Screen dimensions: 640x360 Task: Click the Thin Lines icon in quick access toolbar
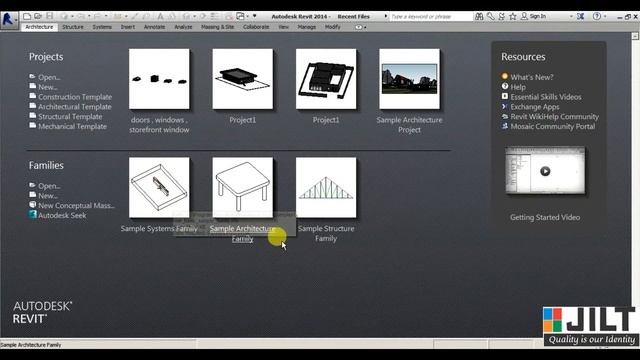[x=214, y=16]
